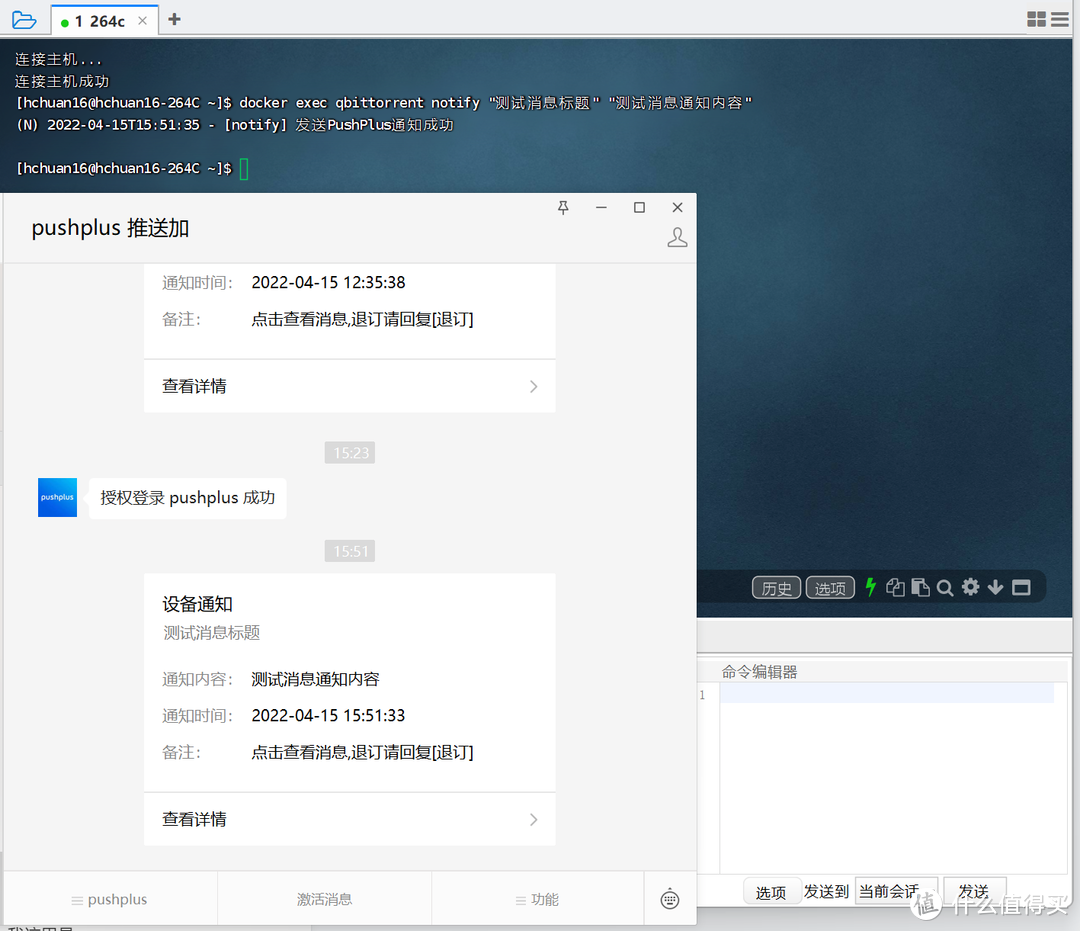
Task: Click the 15:51 timestamp in the chat
Action: (x=350, y=552)
